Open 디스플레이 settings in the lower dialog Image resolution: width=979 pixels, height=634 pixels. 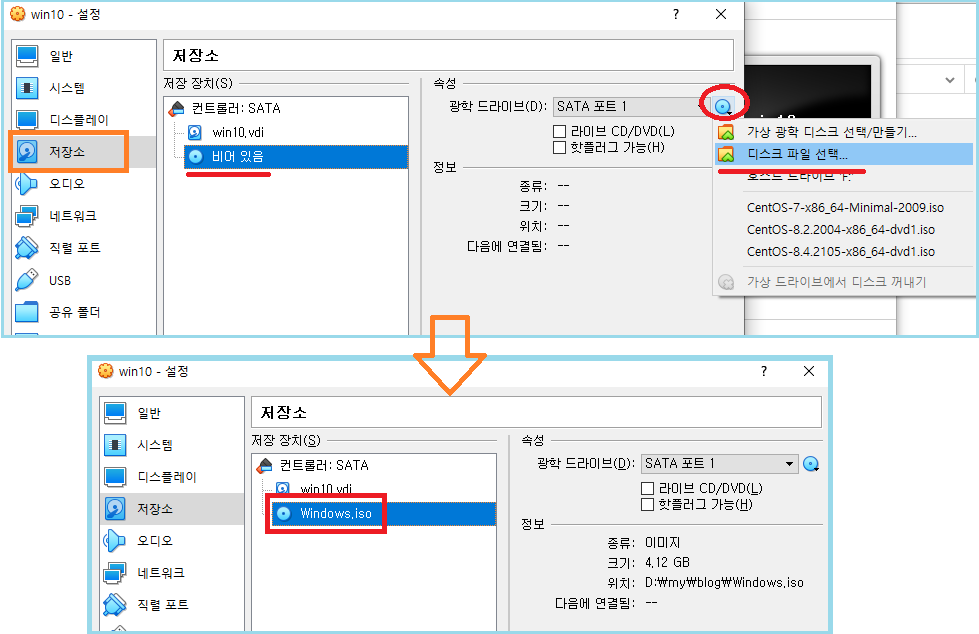[172, 477]
